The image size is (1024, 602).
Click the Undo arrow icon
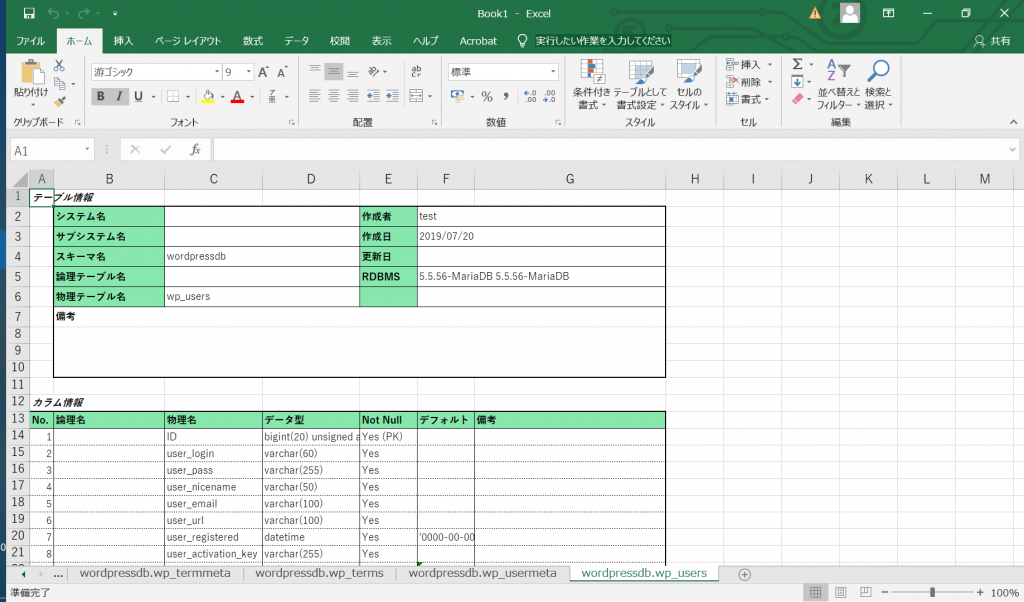53,13
